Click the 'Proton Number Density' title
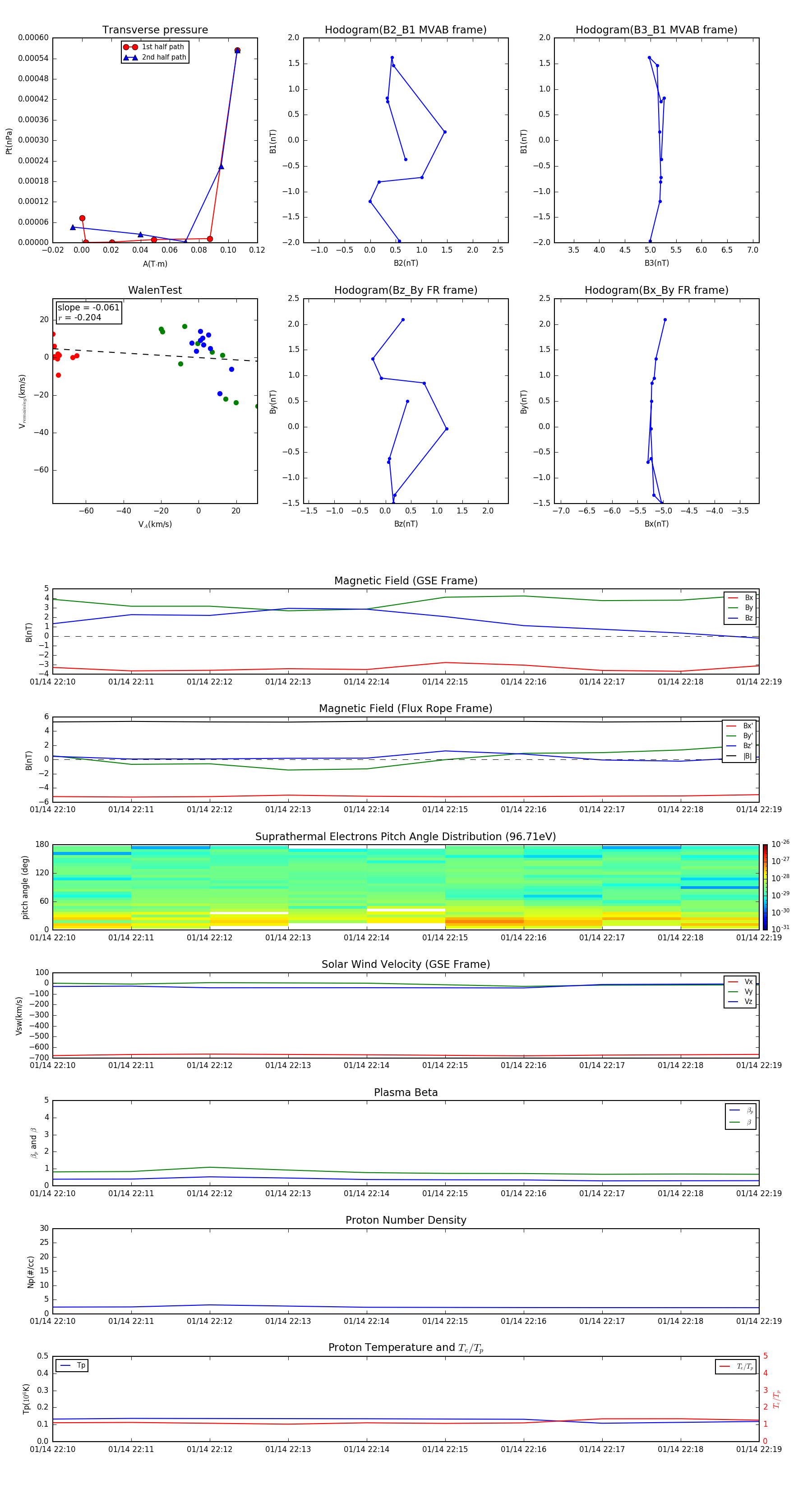 pyautogui.click(x=406, y=1220)
